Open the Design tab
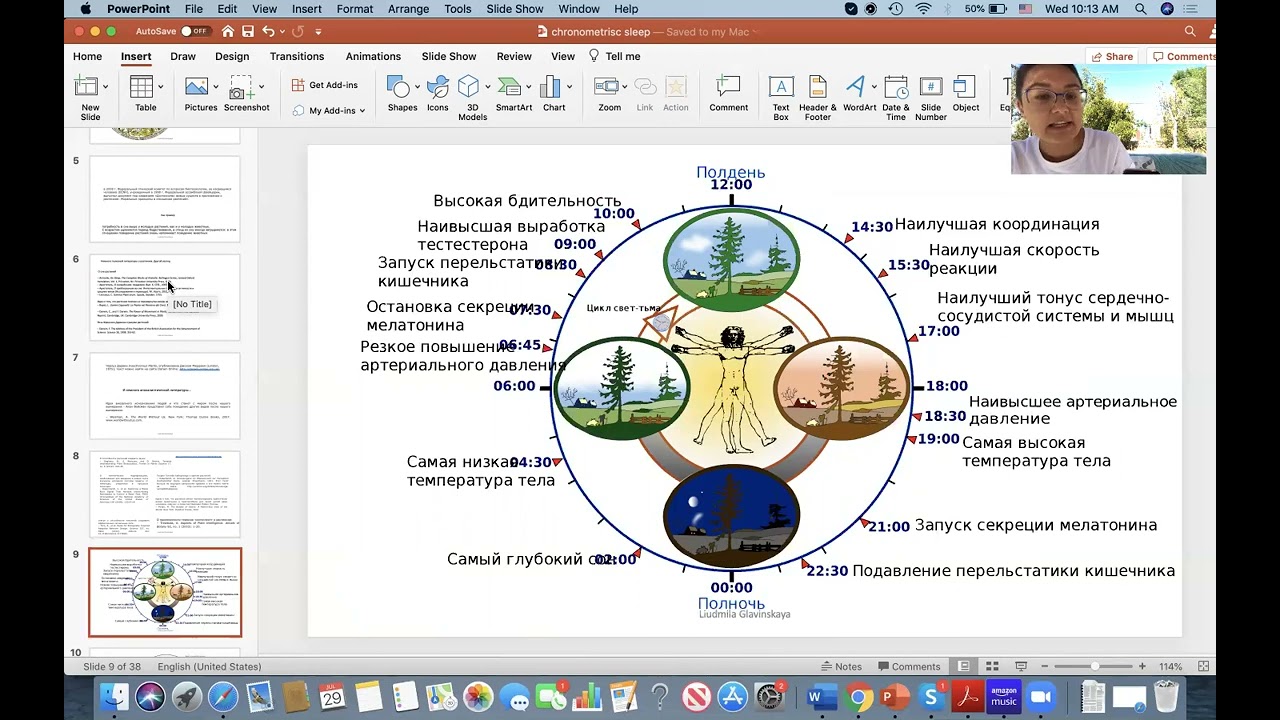This screenshot has width=1280, height=720. 232,57
